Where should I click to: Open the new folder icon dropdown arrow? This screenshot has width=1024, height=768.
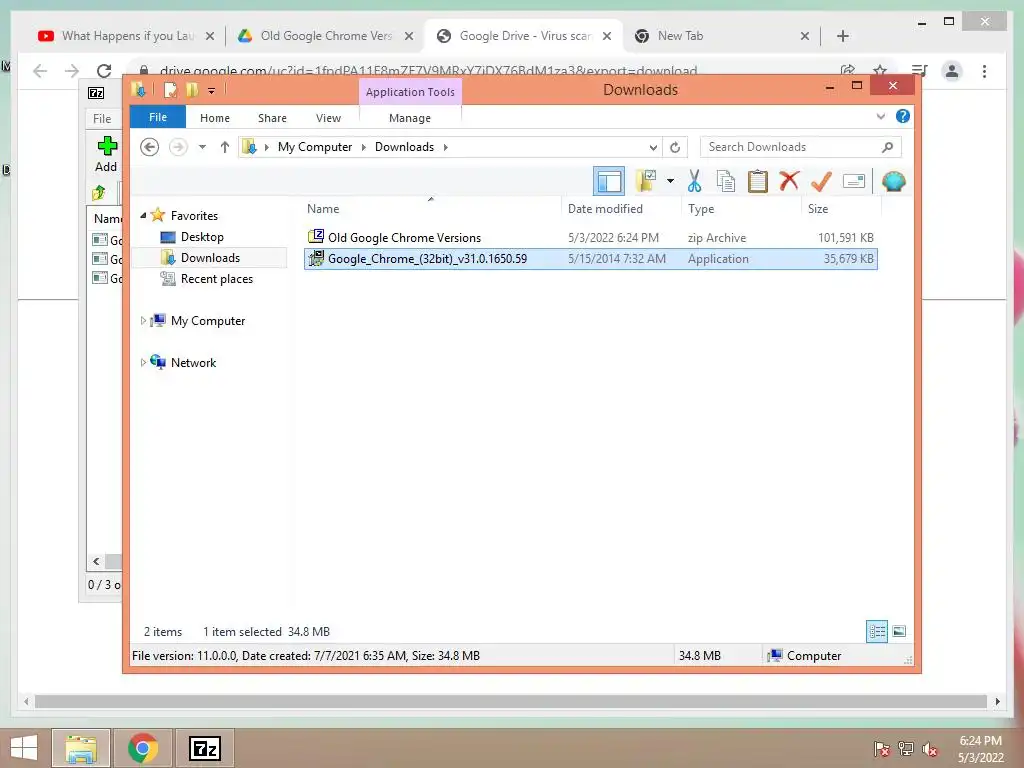tap(670, 181)
